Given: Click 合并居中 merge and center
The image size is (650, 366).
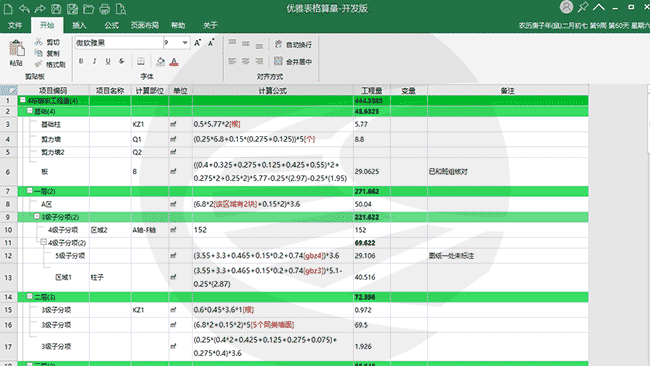Looking at the screenshot, I should (293, 62).
